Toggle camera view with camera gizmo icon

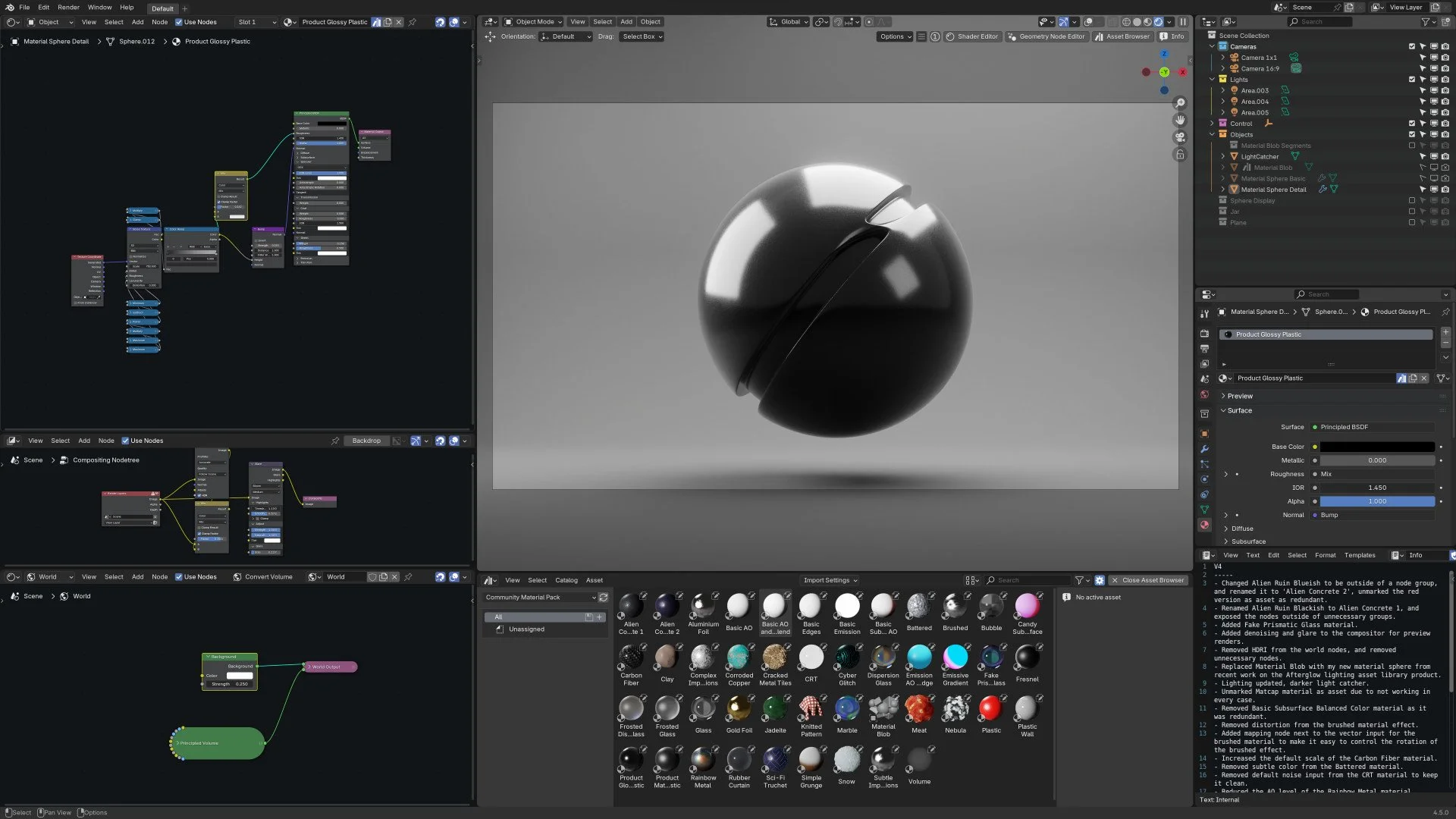[x=1180, y=137]
